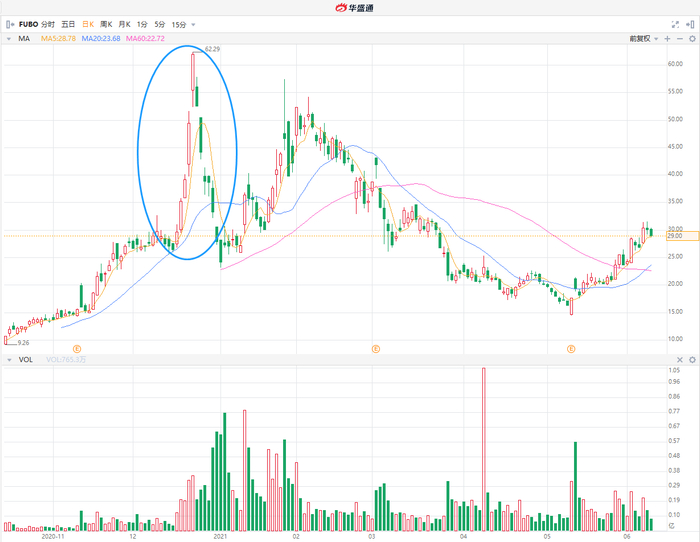Image resolution: width=700 pixels, height=542 pixels.
Task: Click the FUBO ticker label
Action: click(x=28, y=25)
